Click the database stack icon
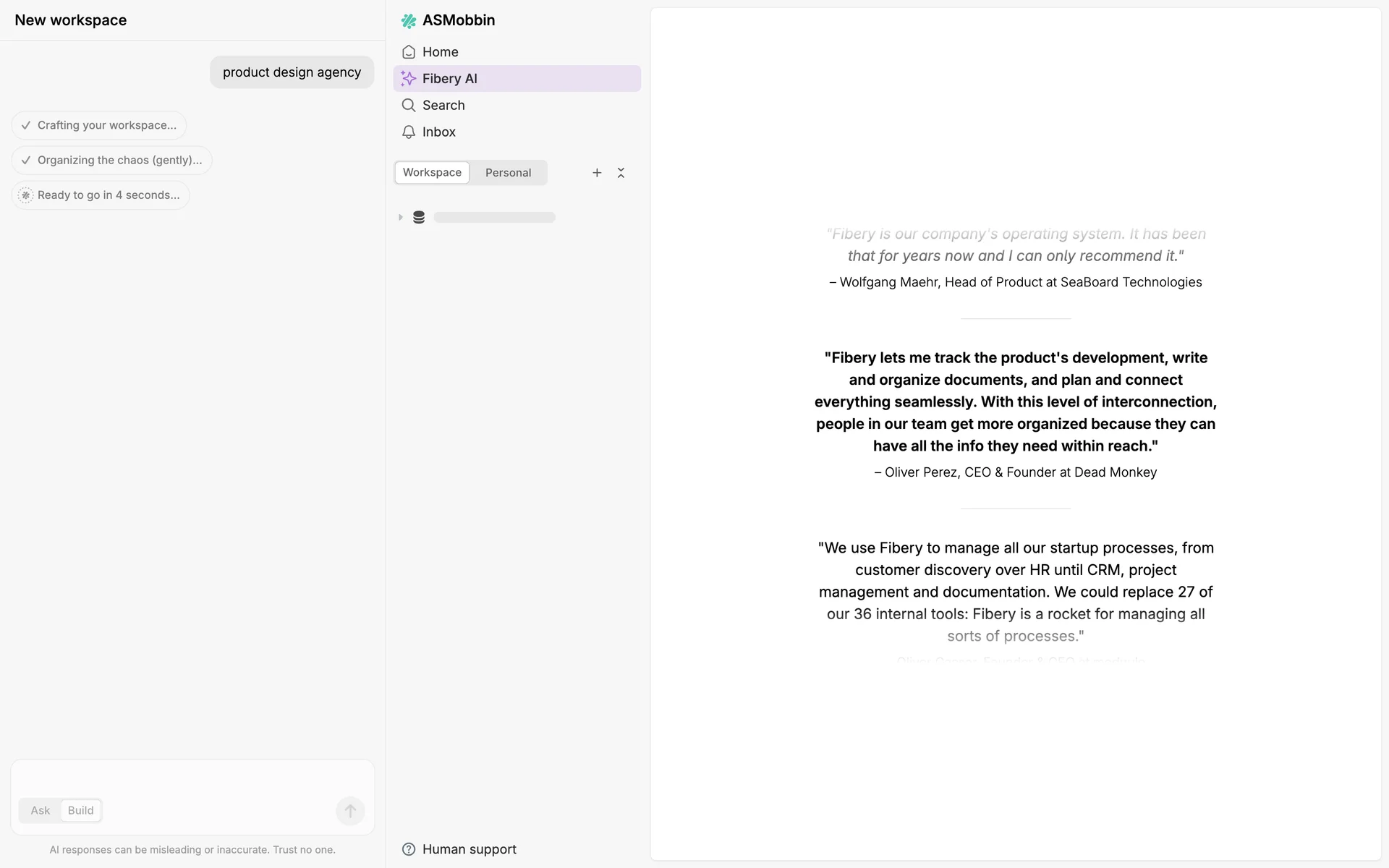This screenshot has width=1389, height=868. tap(419, 217)
